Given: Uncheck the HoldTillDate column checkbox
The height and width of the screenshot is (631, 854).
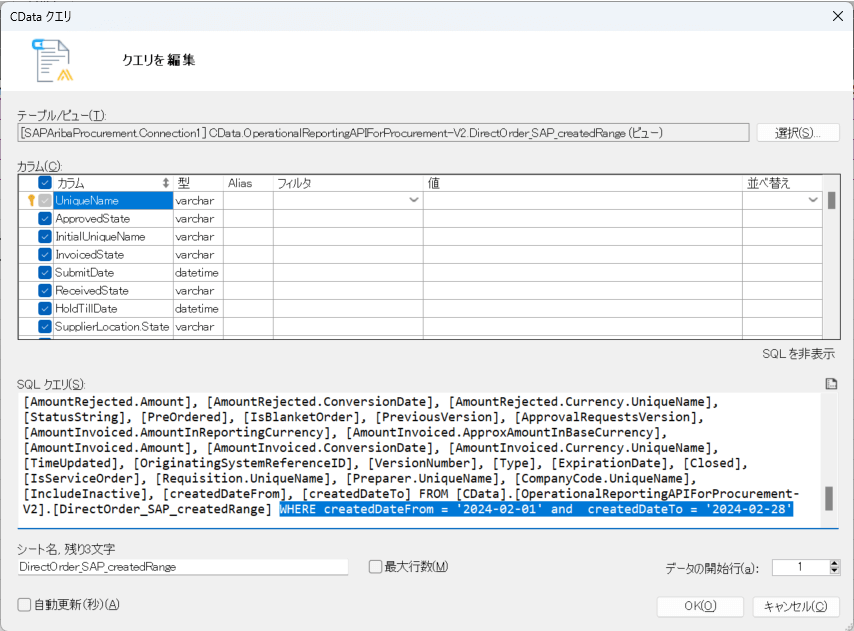Looking at the screenshot, I should click(45, 308).
